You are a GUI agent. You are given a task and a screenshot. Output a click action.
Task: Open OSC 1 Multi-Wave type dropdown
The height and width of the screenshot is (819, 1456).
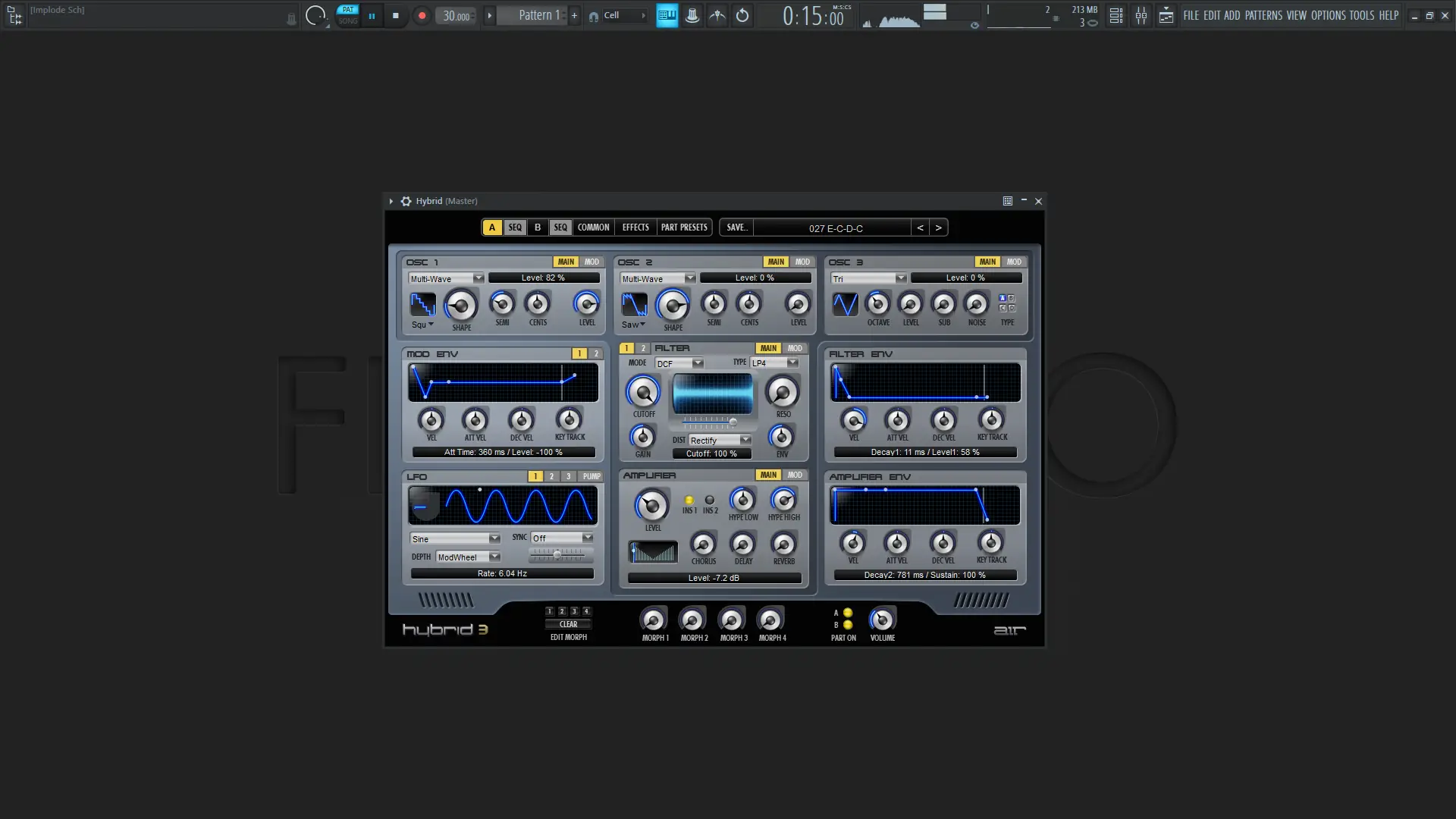click(446, 278)
